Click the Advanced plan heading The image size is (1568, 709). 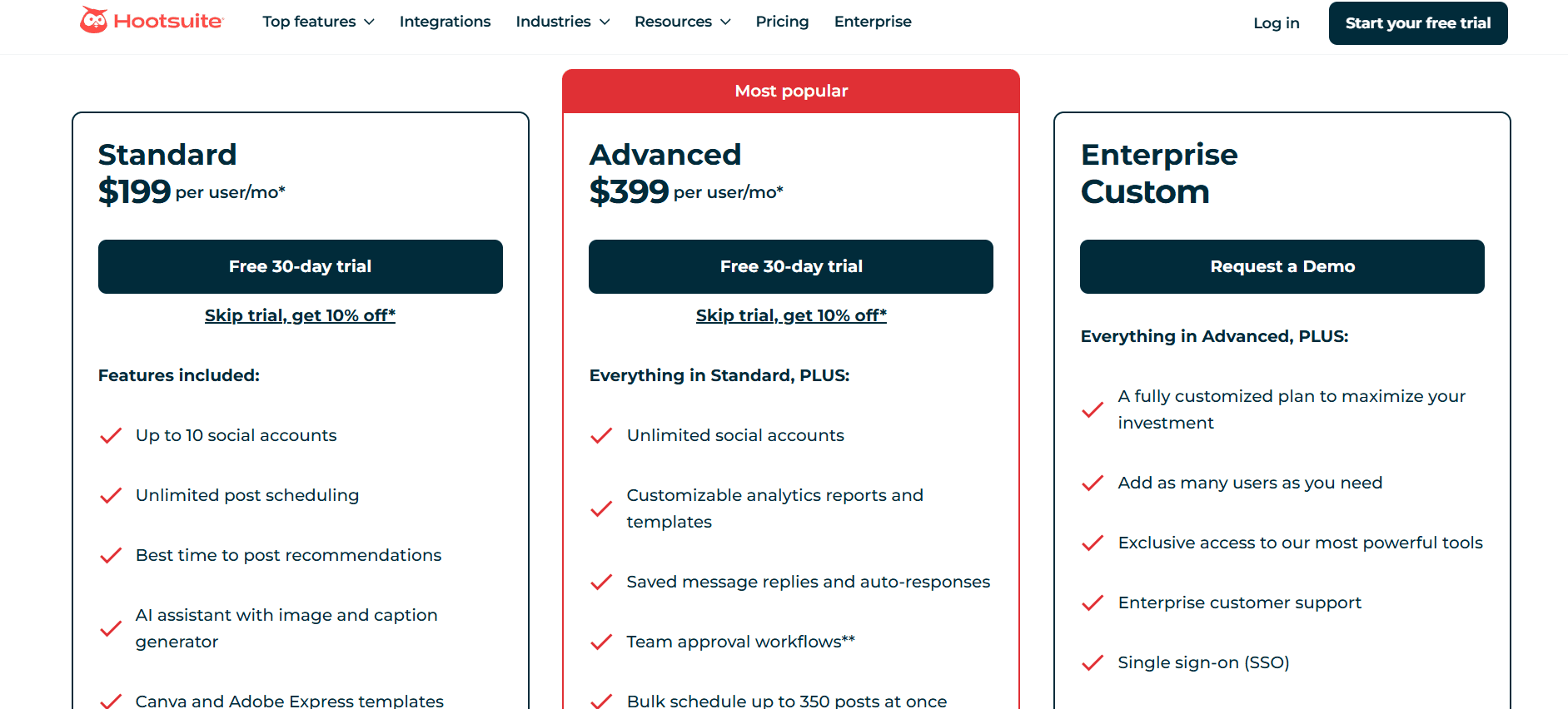(665, 155)
